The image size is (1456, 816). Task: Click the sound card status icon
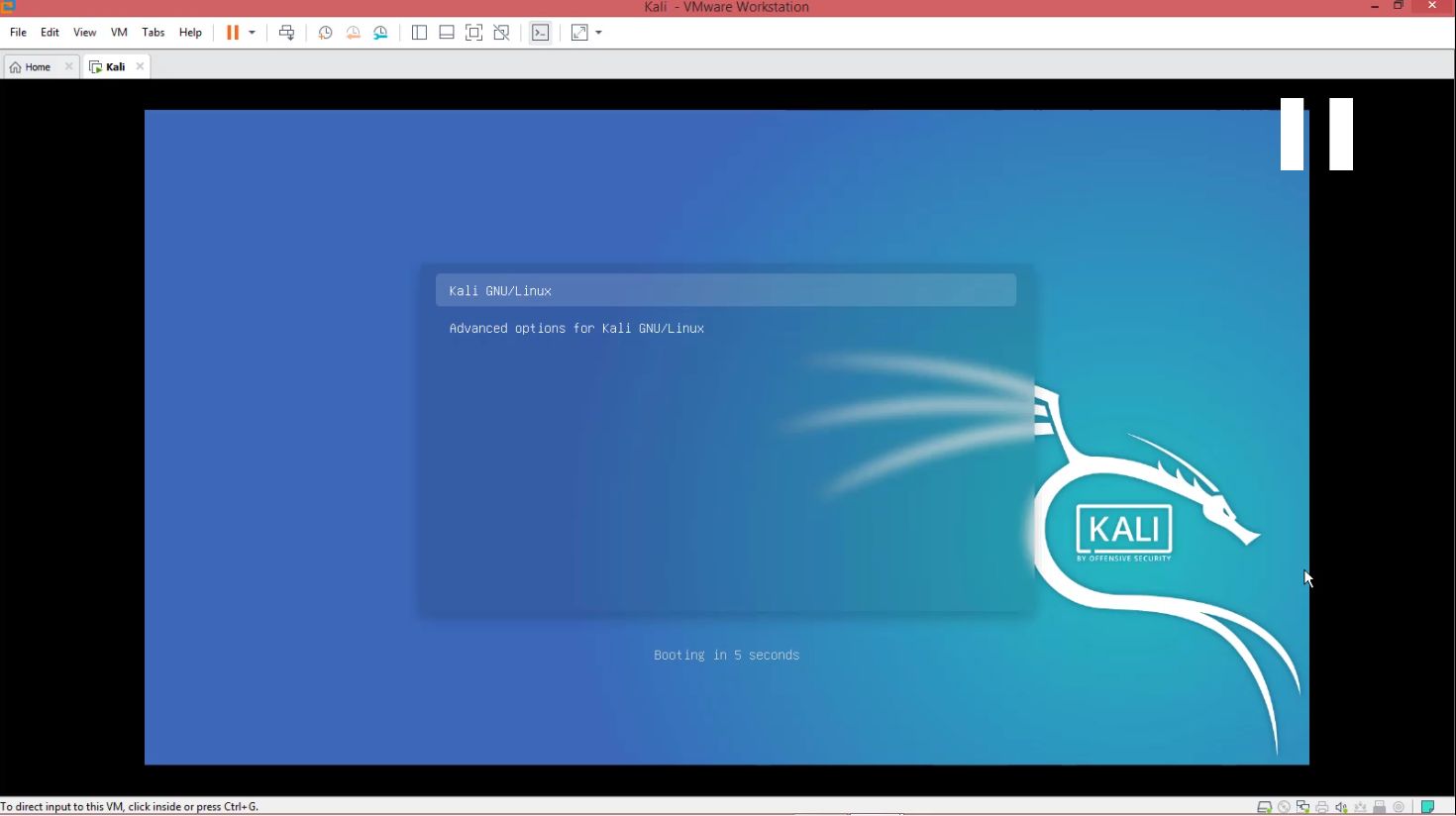pyautogui.click(x=1341, y=807)
